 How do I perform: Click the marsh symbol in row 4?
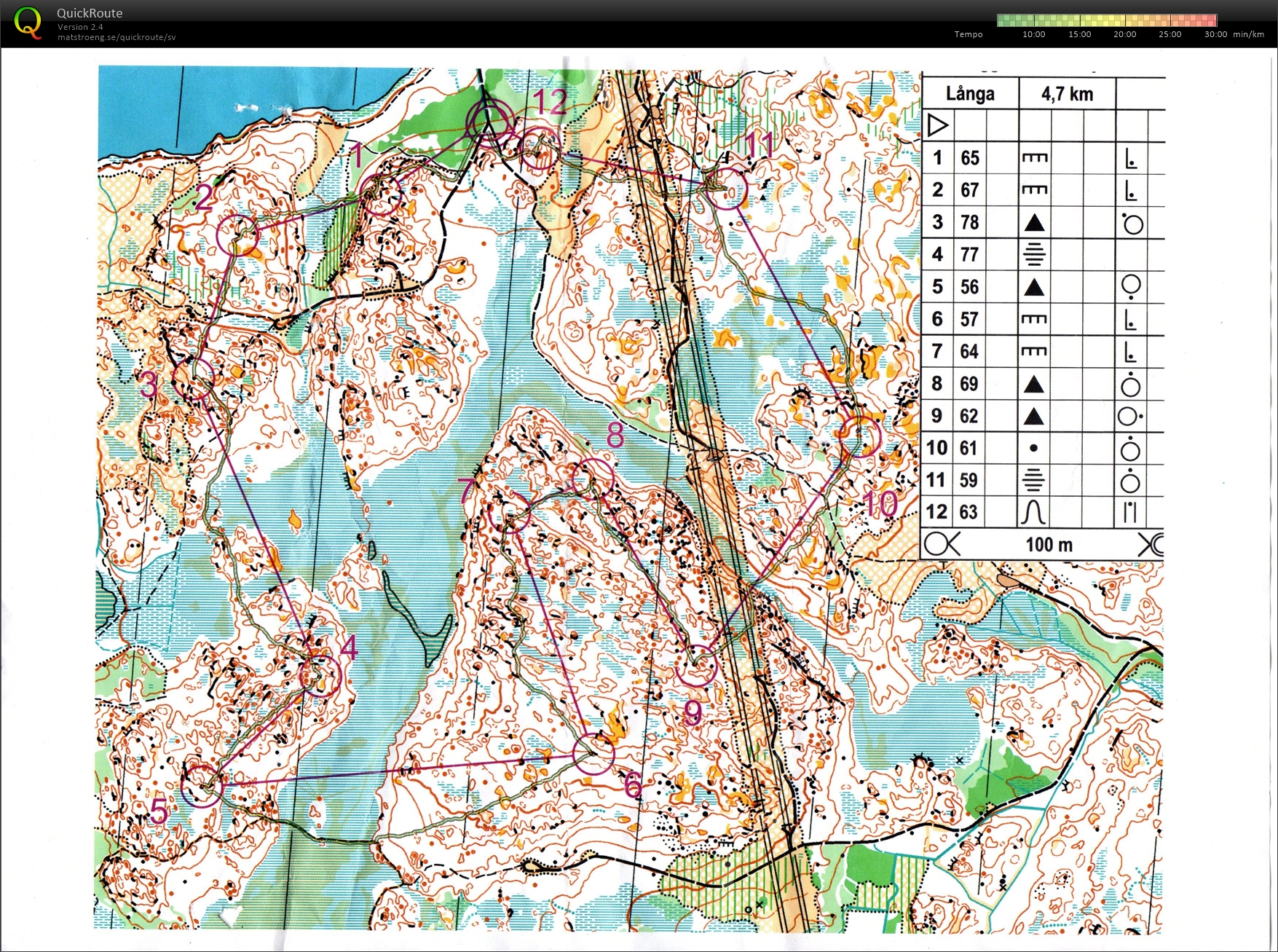pos(1034,255)
